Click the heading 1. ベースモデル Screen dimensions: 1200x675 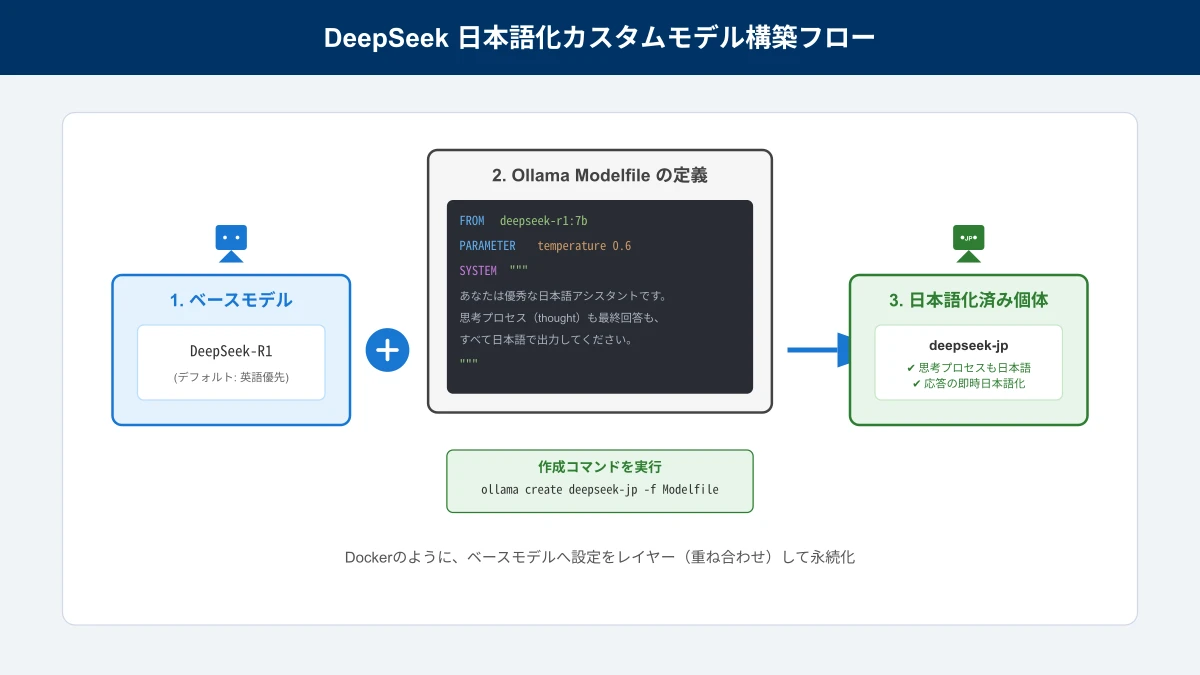[x=231, y=299]
